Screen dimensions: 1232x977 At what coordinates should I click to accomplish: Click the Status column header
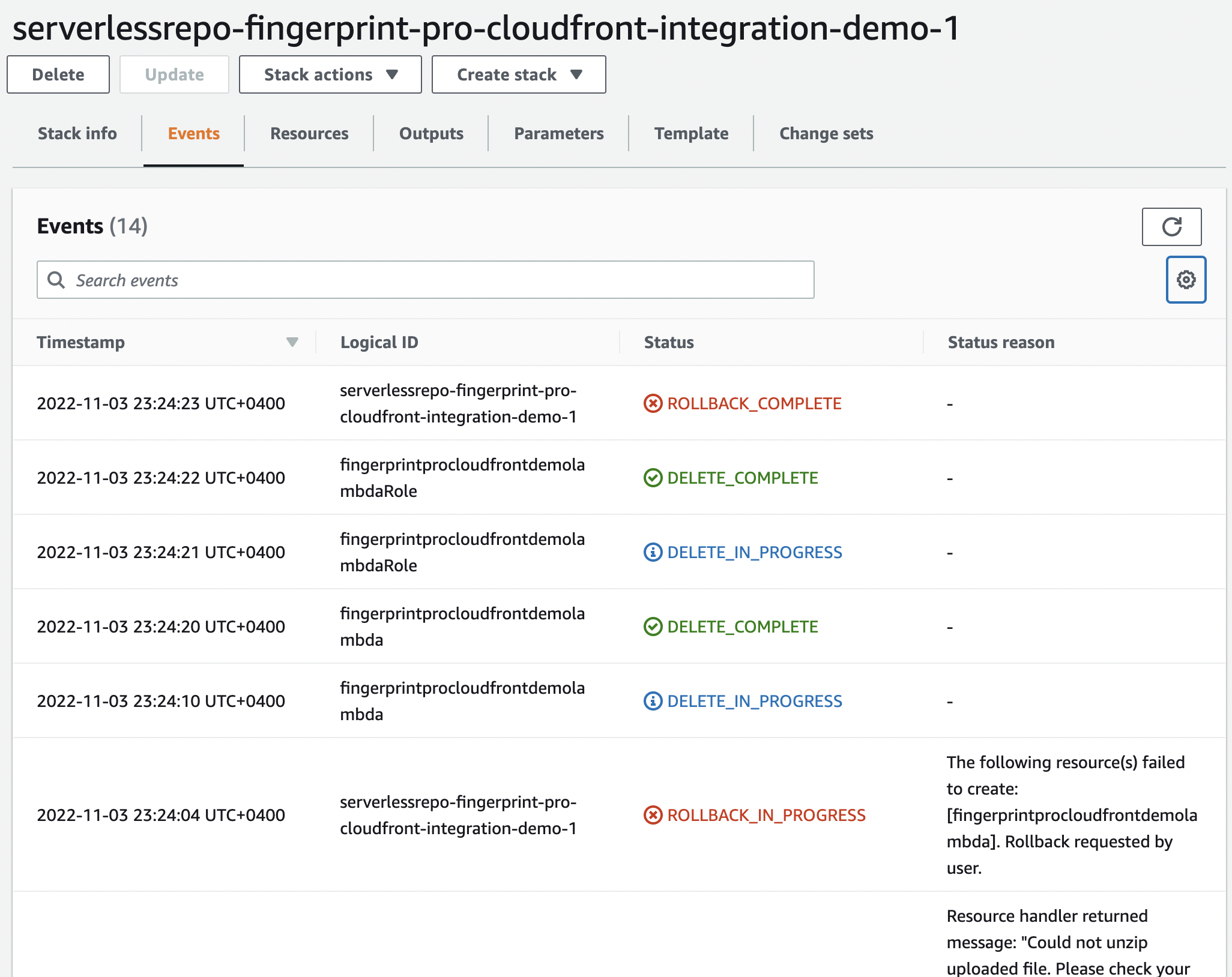coord(669,342)
